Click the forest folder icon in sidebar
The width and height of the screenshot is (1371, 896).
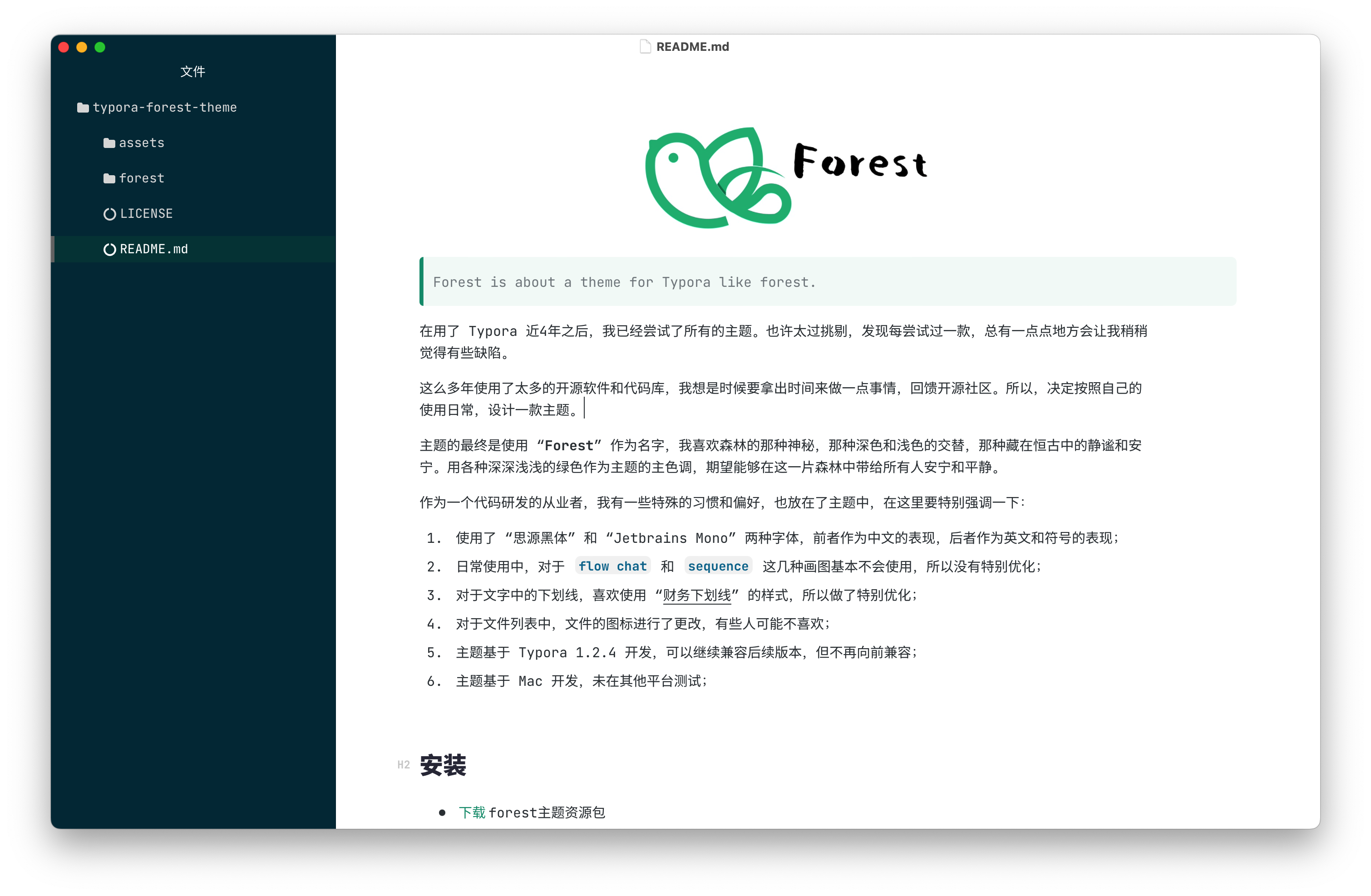(x=109, y=178)
